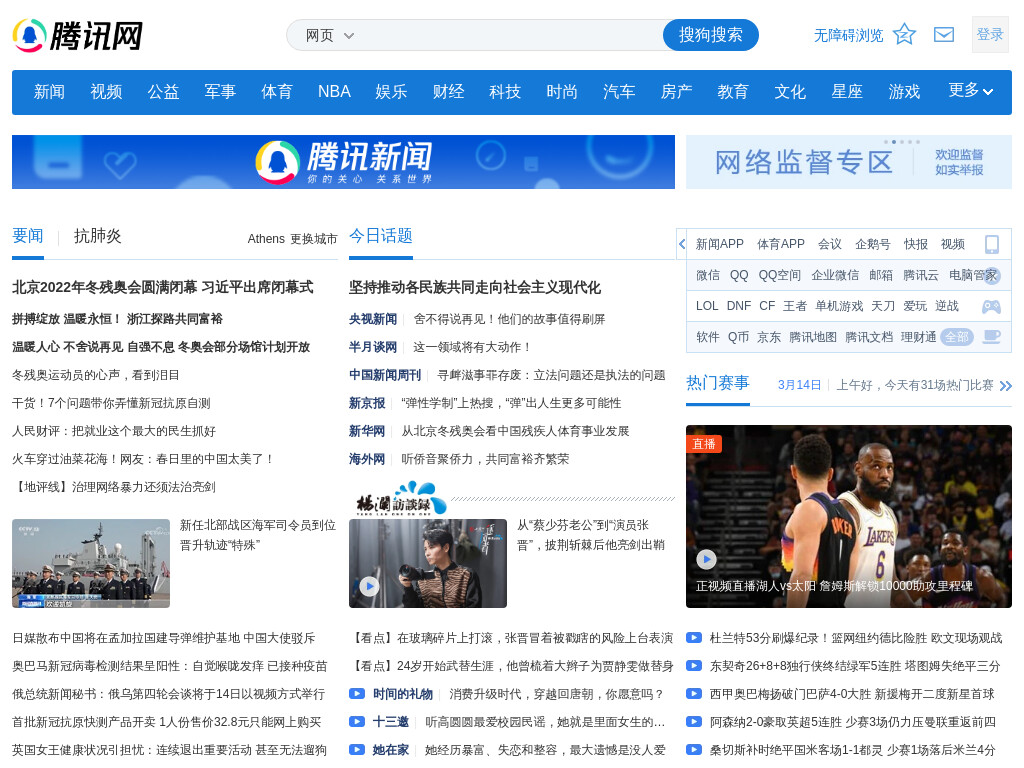1024x768 pixels.
Task: Open the navy commander news thumbnail
Action: tap(91, 564)
